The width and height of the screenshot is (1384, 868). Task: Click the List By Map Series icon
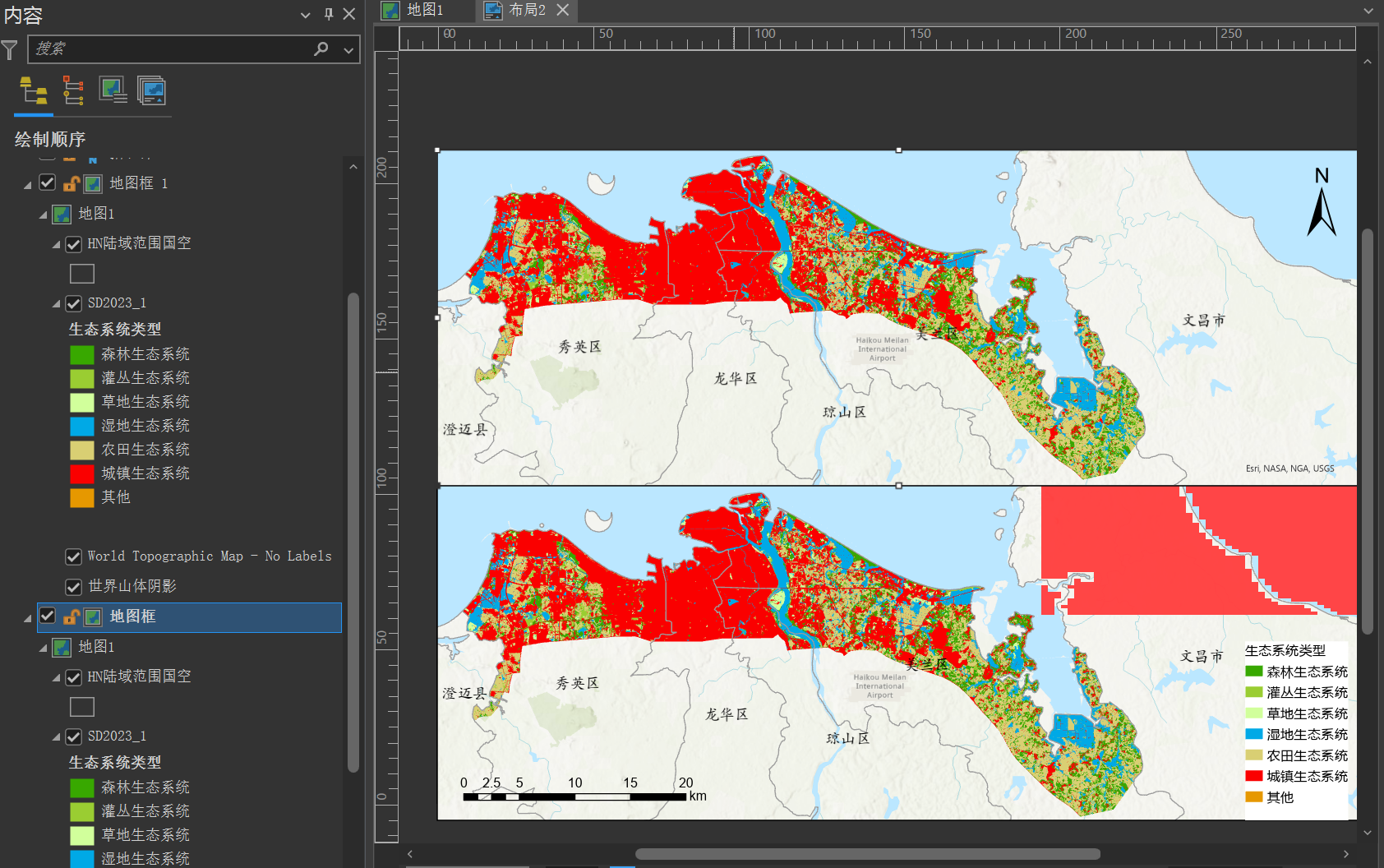pos(151,90)
